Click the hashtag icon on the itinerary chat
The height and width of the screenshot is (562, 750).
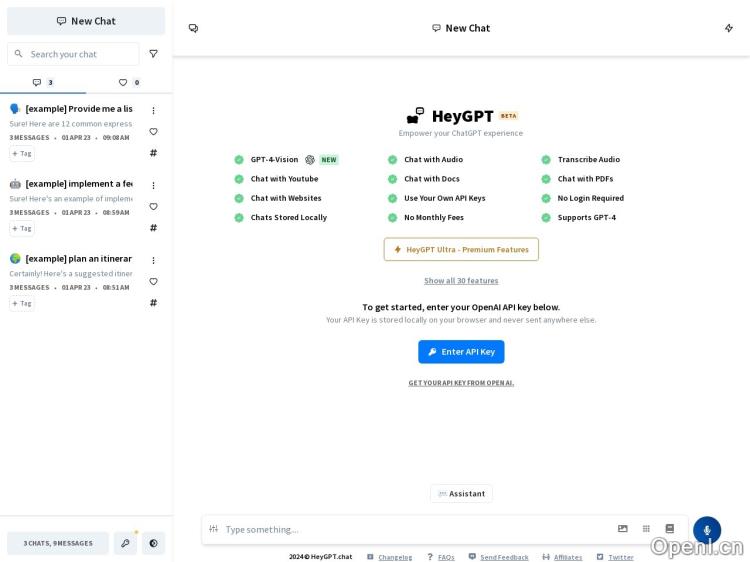(153, 303)
